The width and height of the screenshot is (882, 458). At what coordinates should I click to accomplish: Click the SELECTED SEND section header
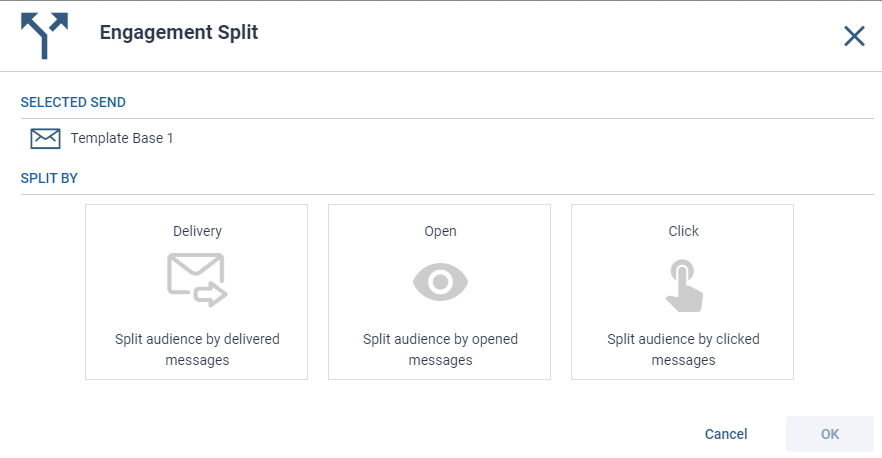(73, 102)
